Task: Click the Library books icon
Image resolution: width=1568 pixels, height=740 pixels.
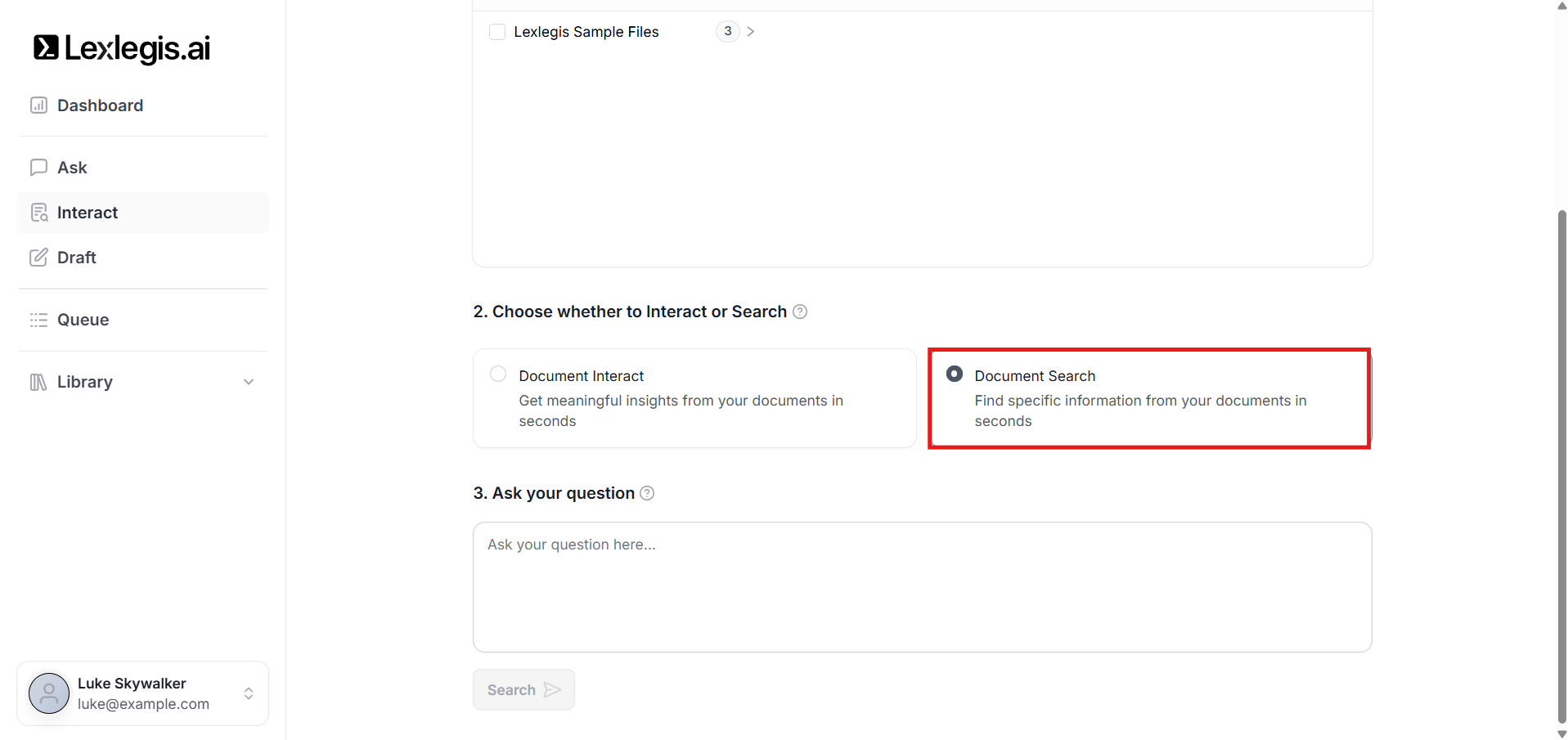Action: pos(38,382)
